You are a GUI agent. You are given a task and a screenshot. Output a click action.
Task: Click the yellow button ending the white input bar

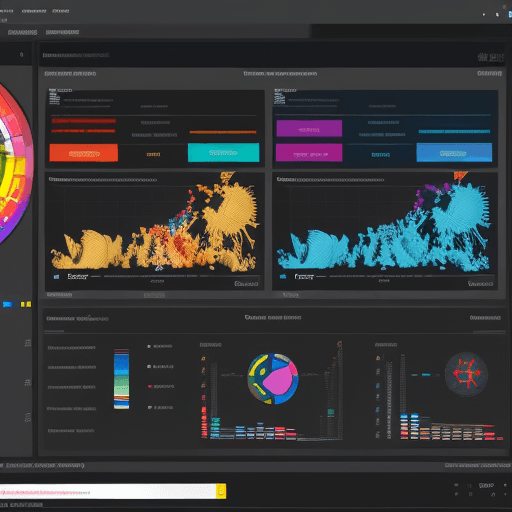[221, 491]
